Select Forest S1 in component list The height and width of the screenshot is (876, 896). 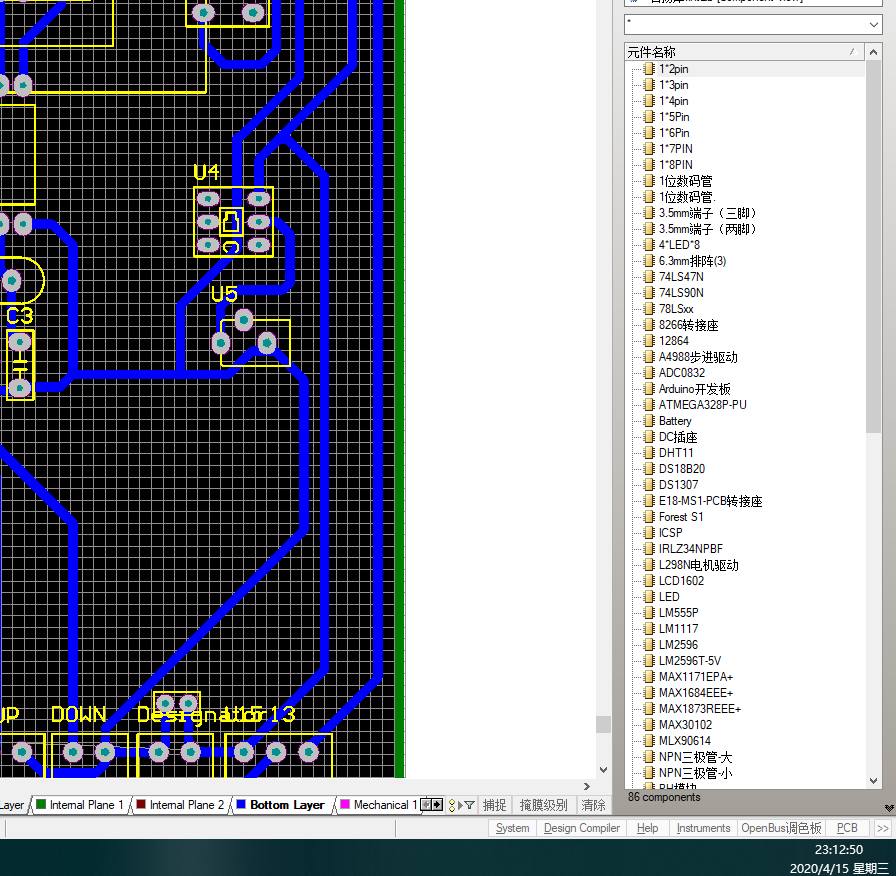click(681, 517)
